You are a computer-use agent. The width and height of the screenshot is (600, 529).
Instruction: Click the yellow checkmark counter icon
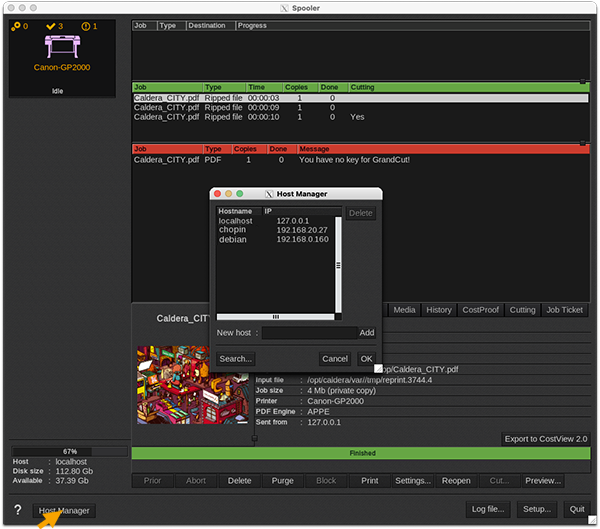click(x=48, y=26)
